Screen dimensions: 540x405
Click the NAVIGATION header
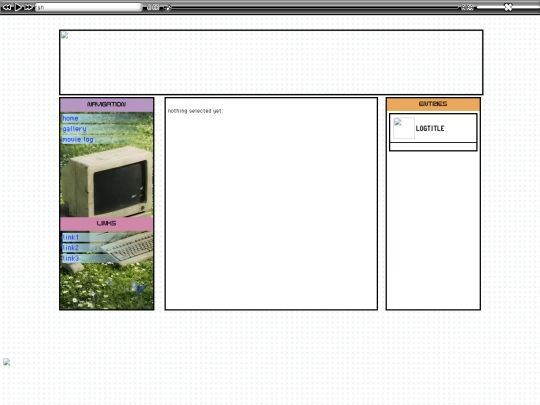106,104
